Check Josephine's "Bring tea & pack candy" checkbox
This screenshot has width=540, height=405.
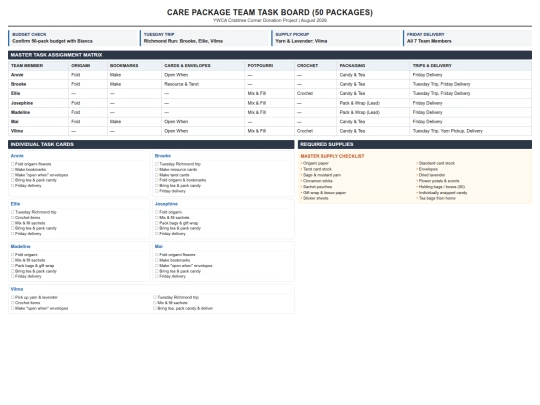(157, 228)
